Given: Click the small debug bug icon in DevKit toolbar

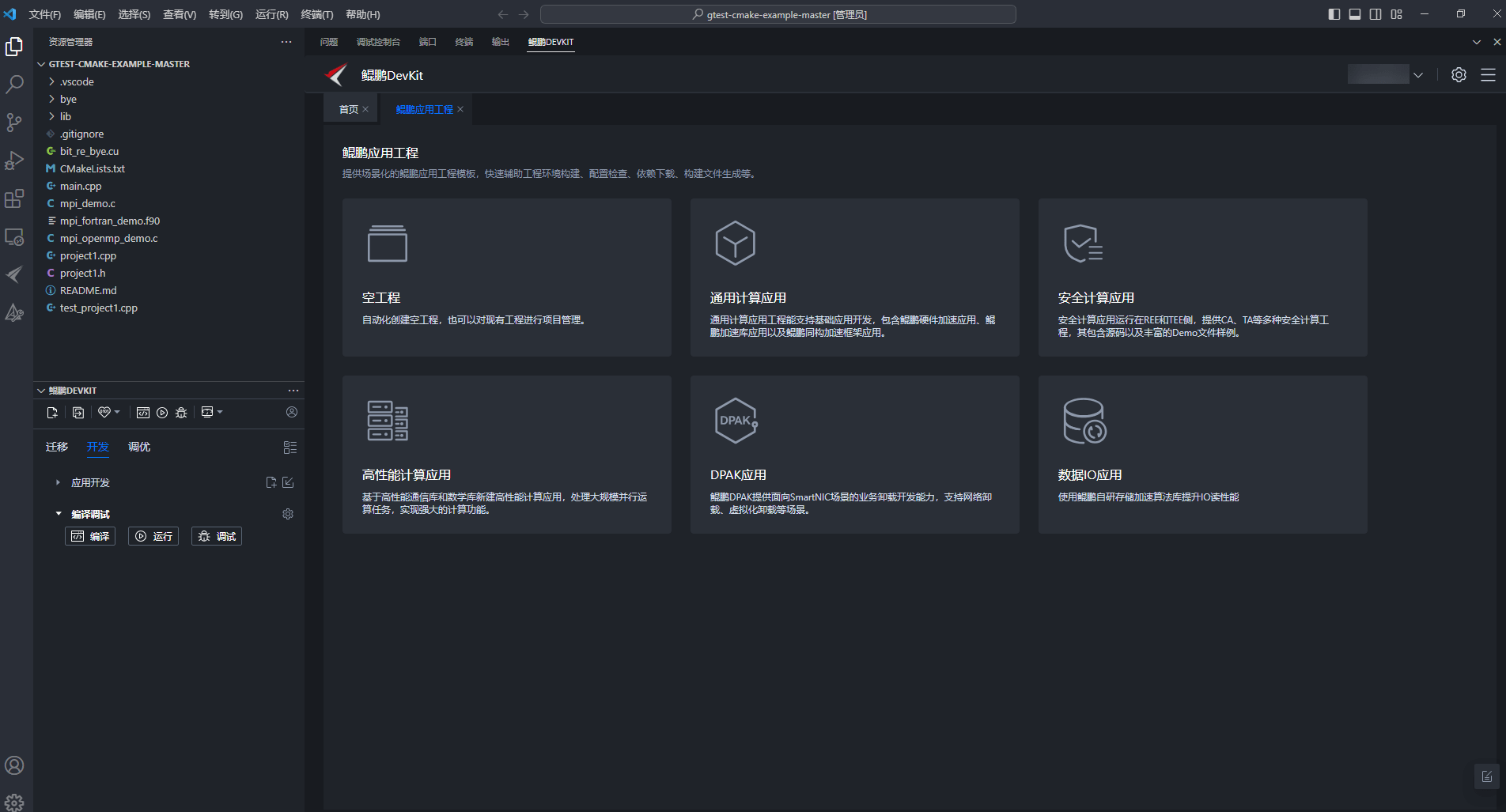Looking at the screenshot, I should [181, 413].
